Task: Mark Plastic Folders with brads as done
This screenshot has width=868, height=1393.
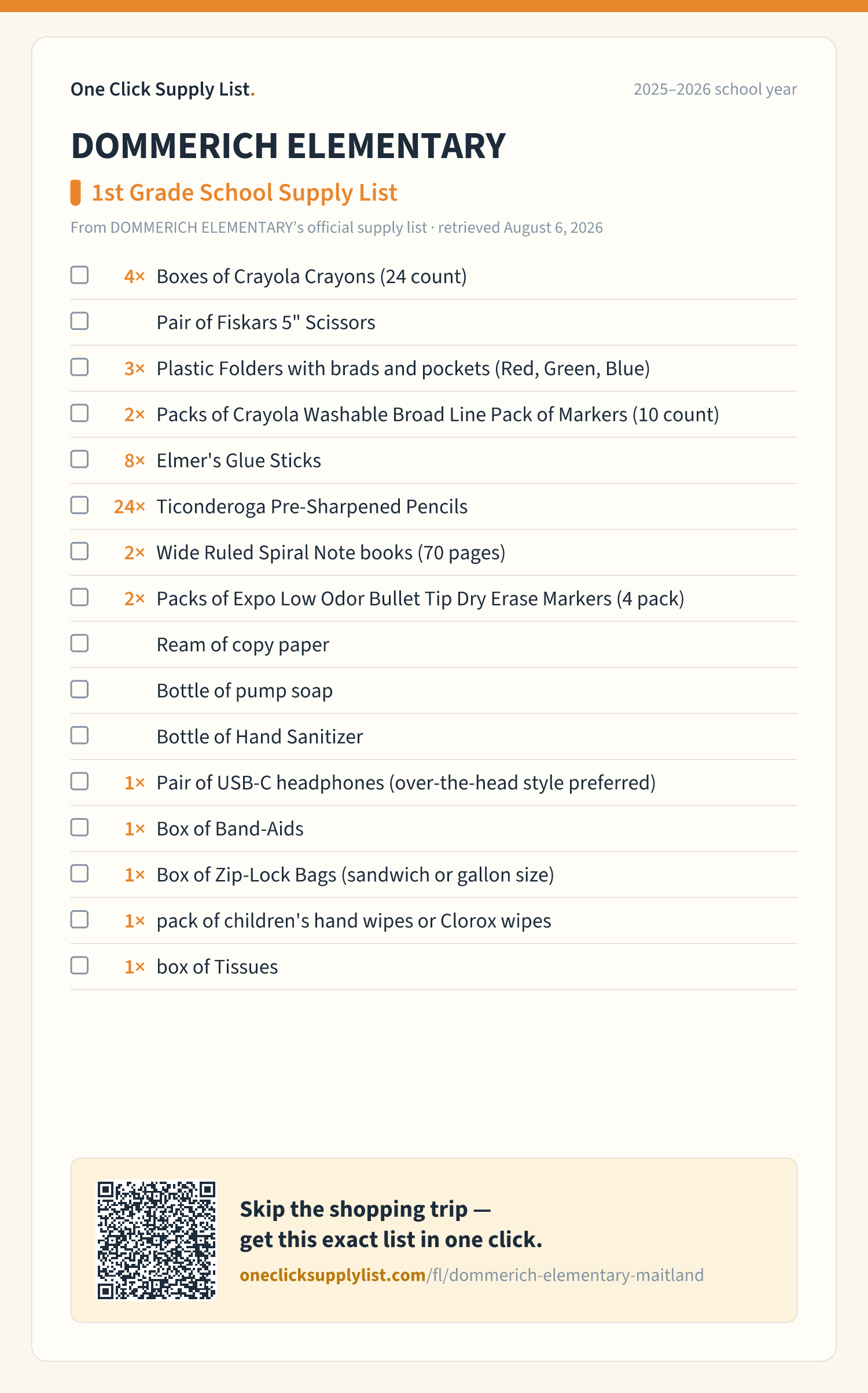Action: pyautogui.click(x=79, y=367)
